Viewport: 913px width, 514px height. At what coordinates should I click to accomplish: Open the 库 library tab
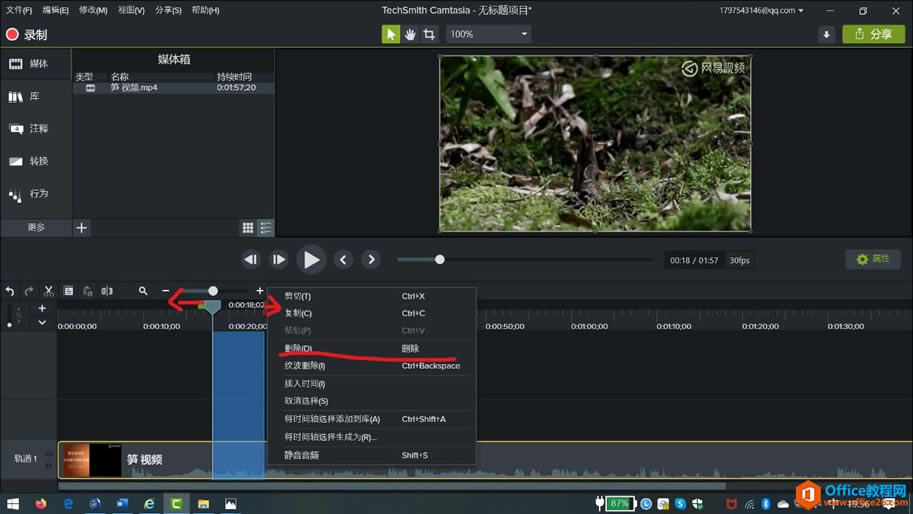click(36, 96)
